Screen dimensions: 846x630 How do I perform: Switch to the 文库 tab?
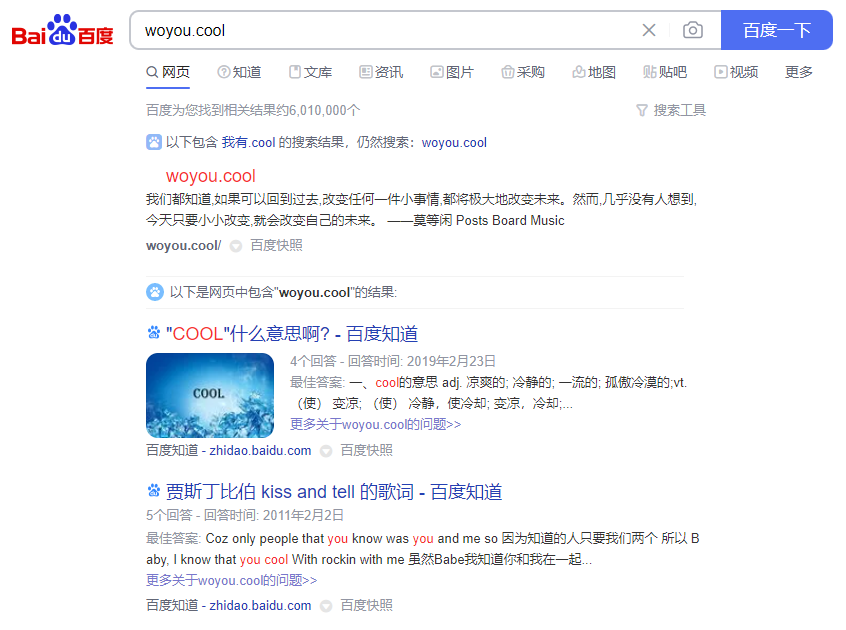[x=311, y=72]
